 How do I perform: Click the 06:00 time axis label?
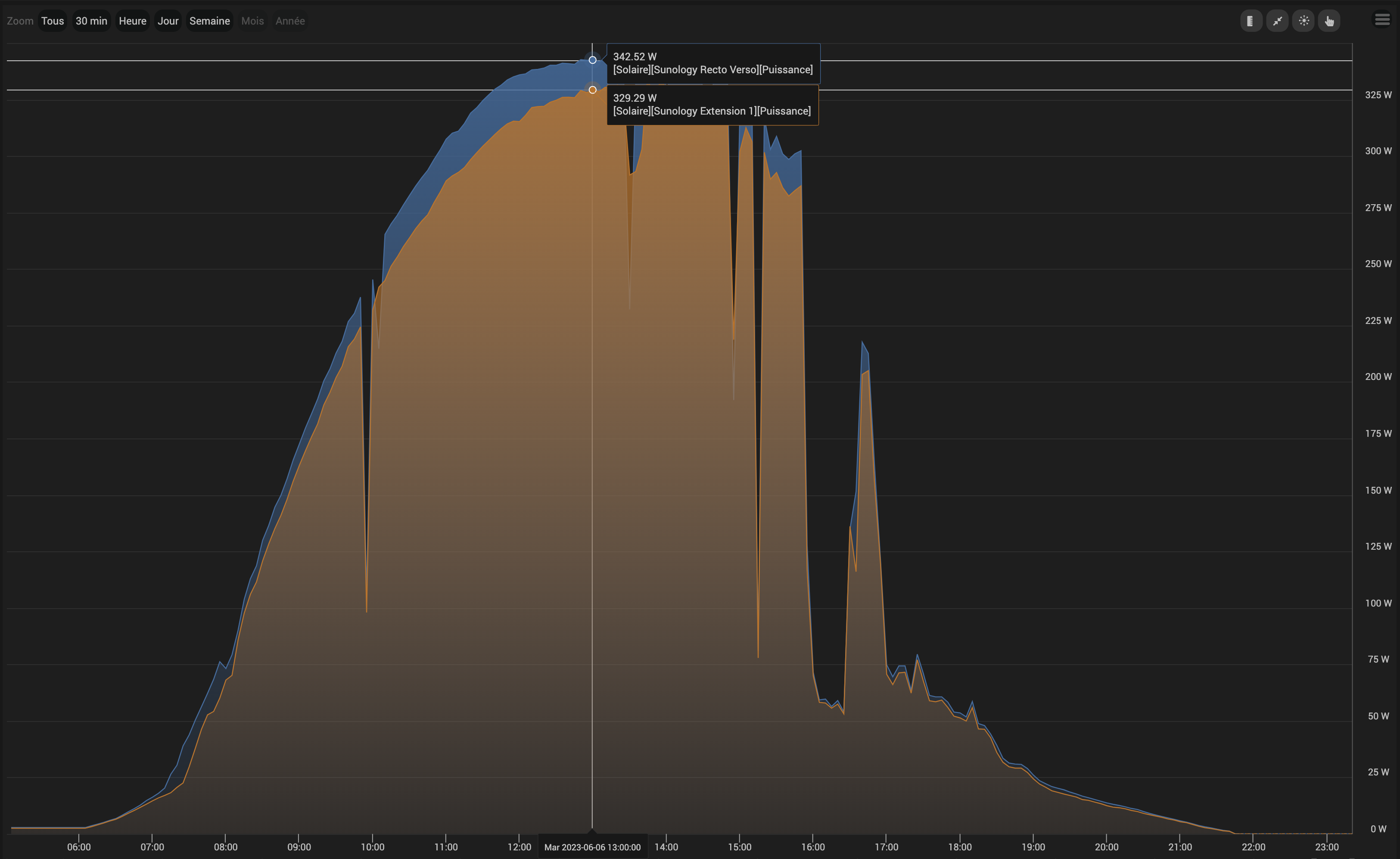[x=78, y=847]
